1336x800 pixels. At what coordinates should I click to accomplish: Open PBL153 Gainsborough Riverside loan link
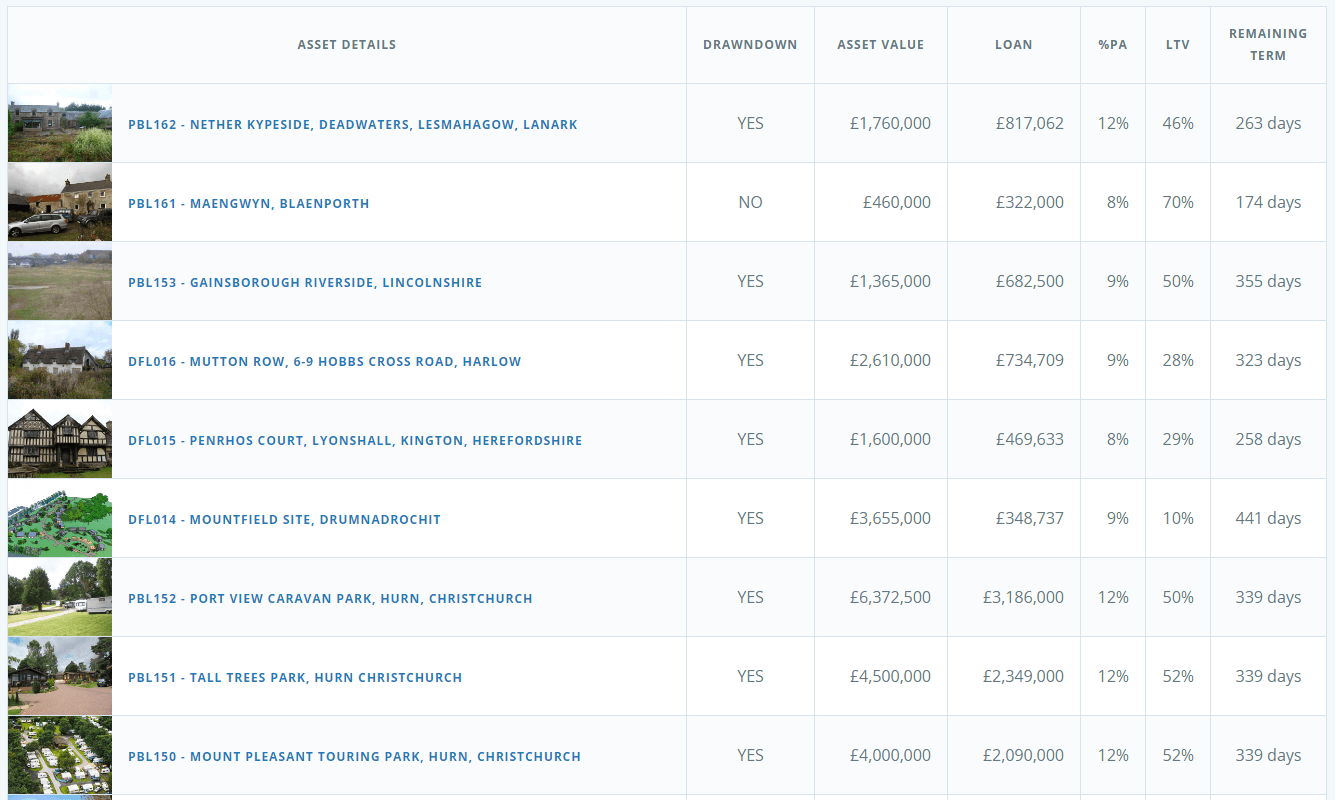pyautogui.click(x=305, y=283)
